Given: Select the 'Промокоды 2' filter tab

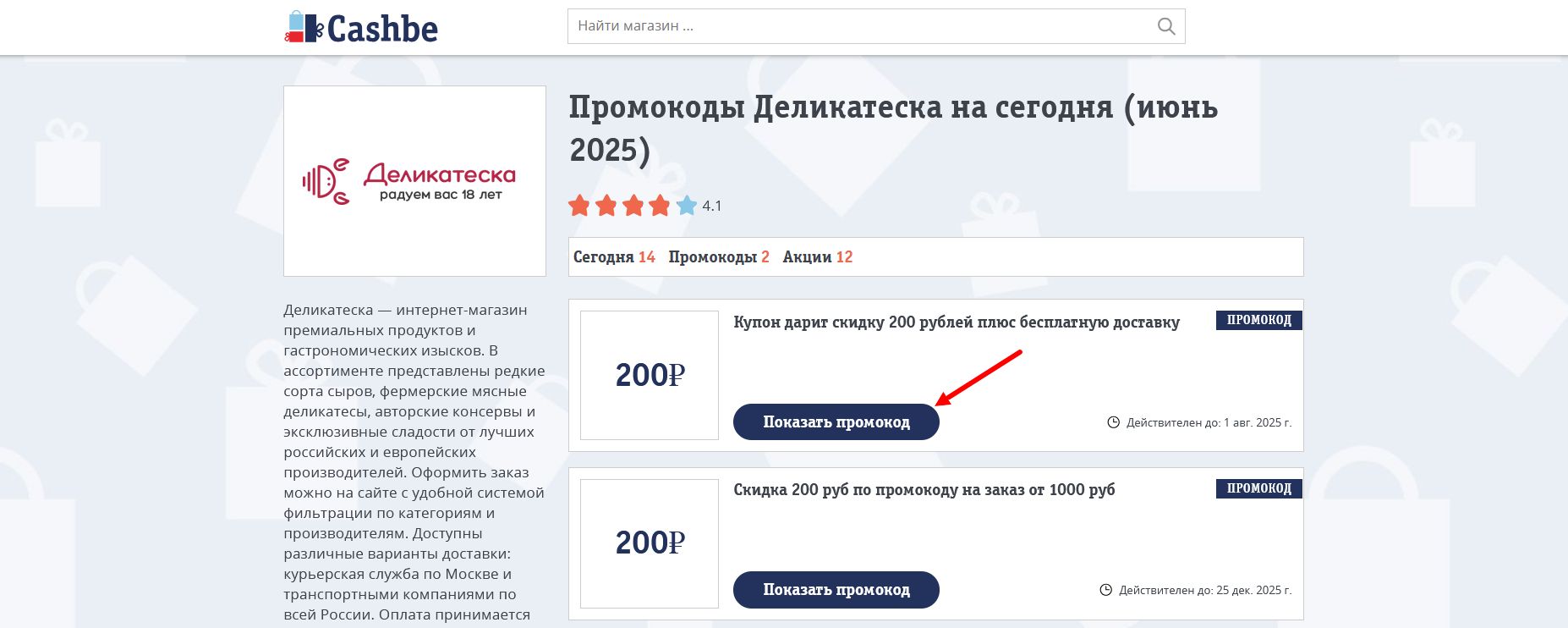Looking at the screenshot, I should click(719, 257).
